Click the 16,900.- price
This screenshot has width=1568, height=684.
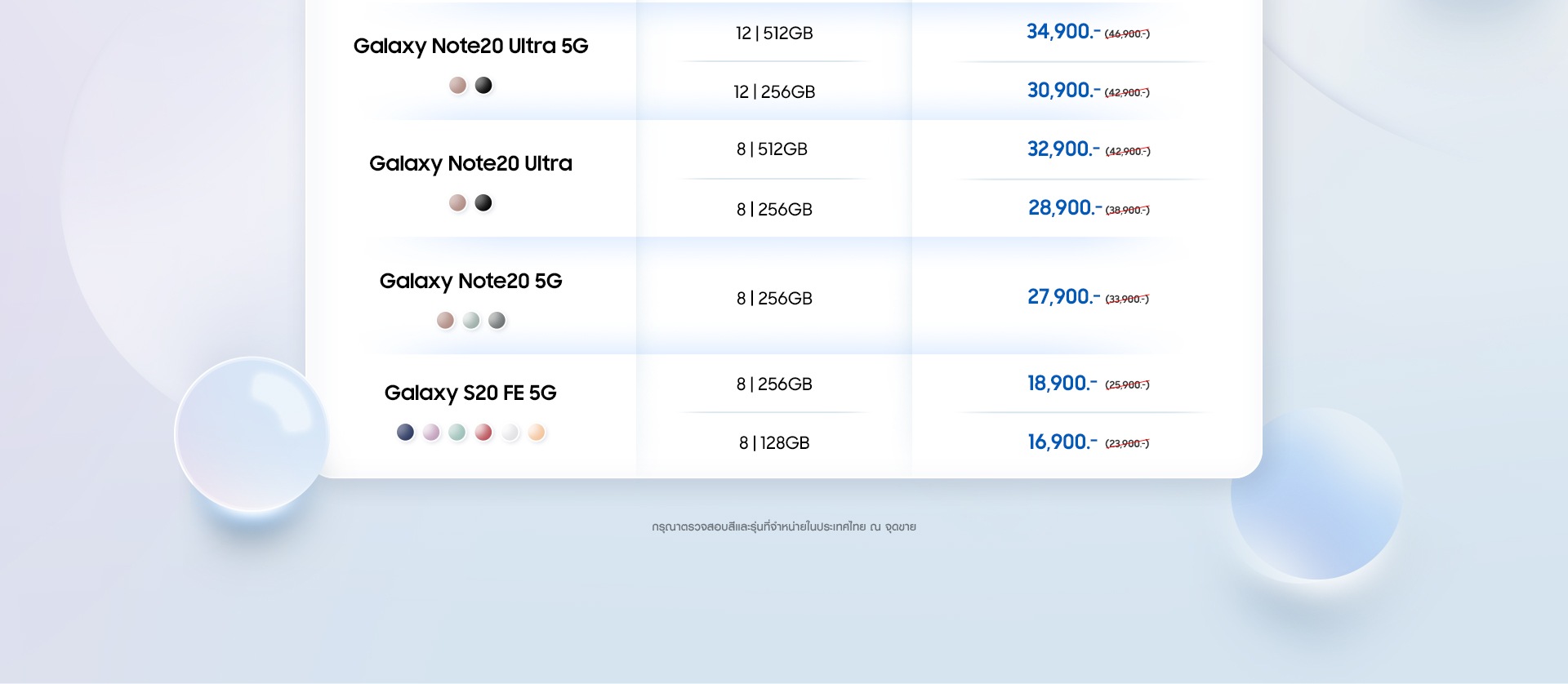(x=1062, y=442)
